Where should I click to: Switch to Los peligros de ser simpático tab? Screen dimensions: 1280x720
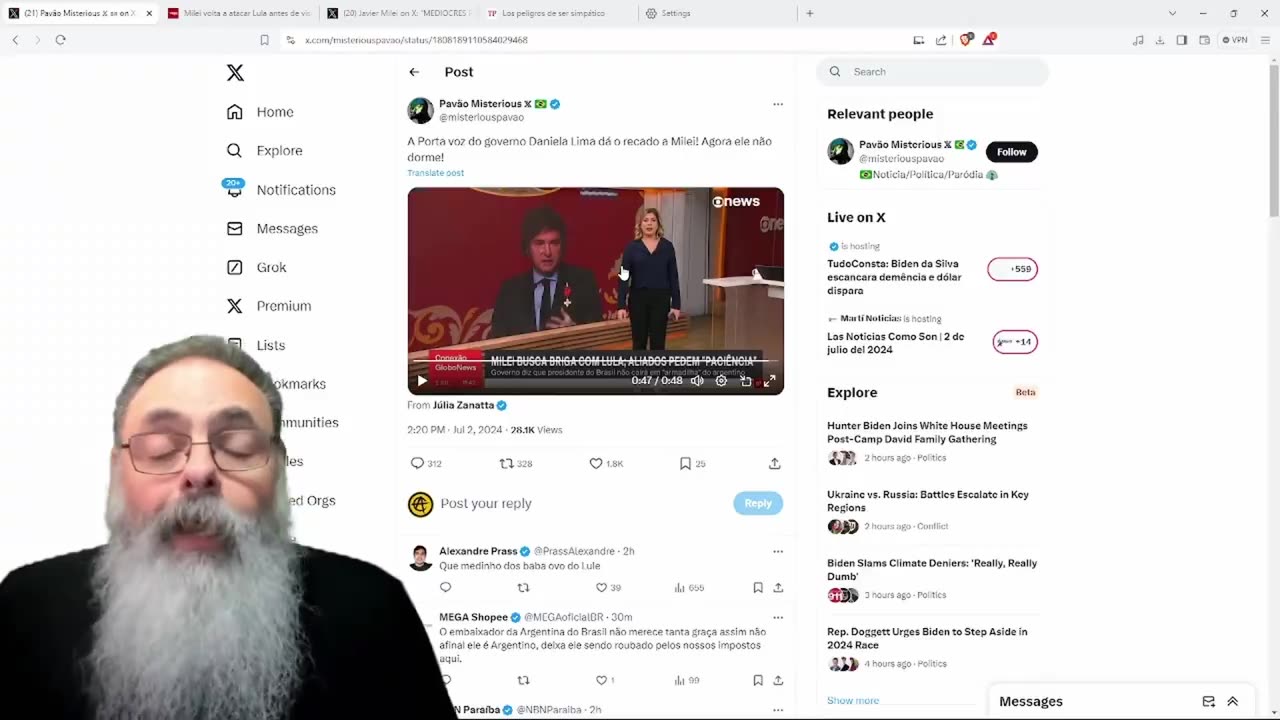(553, 13)
